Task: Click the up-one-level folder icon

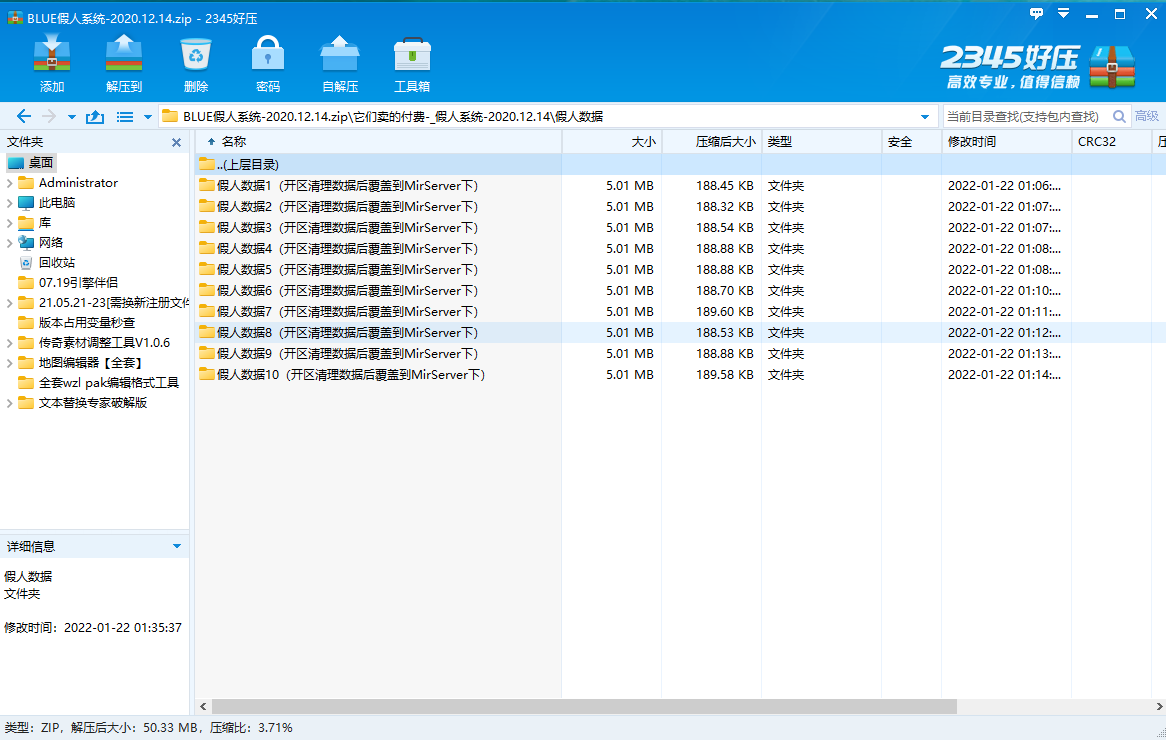Action: pyautogui.click(x=95, y=117)
